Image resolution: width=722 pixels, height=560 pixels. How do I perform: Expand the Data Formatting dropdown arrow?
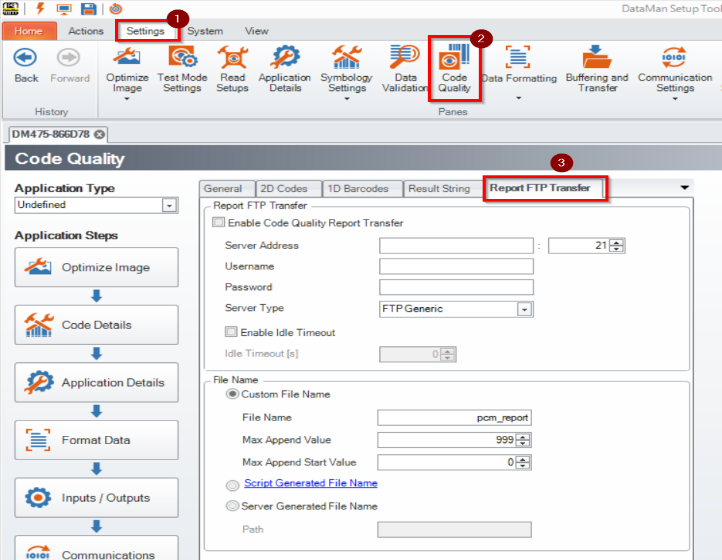519,98
